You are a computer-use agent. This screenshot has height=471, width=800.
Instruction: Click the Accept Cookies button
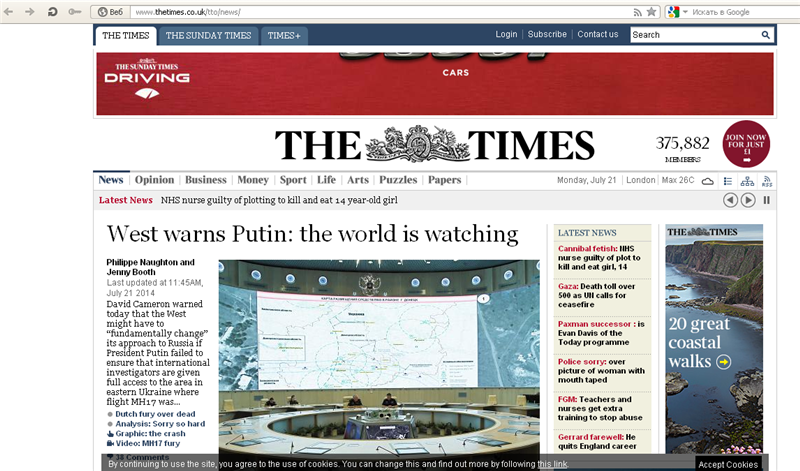pyautogui.click(x=728, y=464)
